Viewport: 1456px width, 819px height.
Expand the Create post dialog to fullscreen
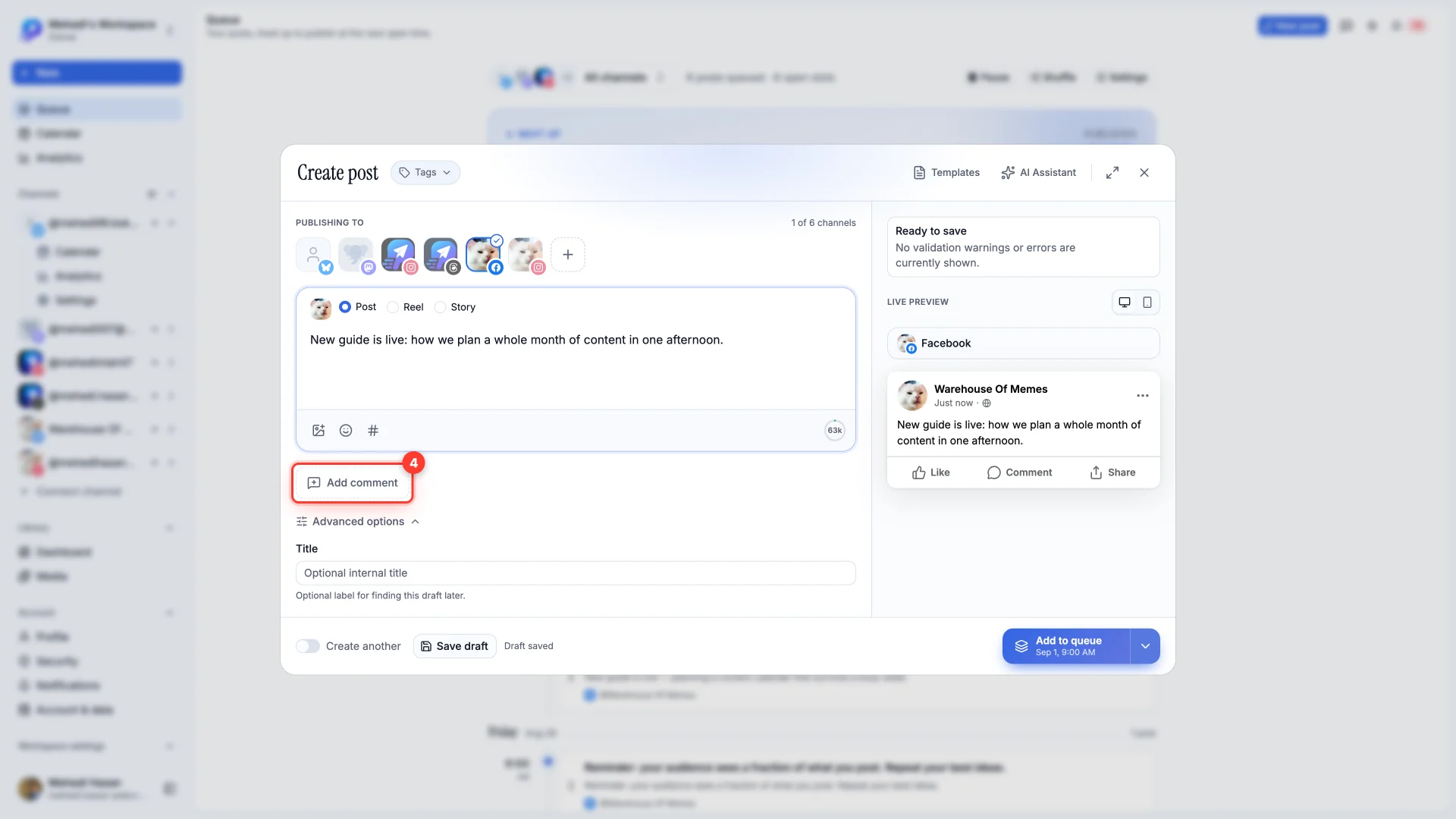coord(1112,173)
